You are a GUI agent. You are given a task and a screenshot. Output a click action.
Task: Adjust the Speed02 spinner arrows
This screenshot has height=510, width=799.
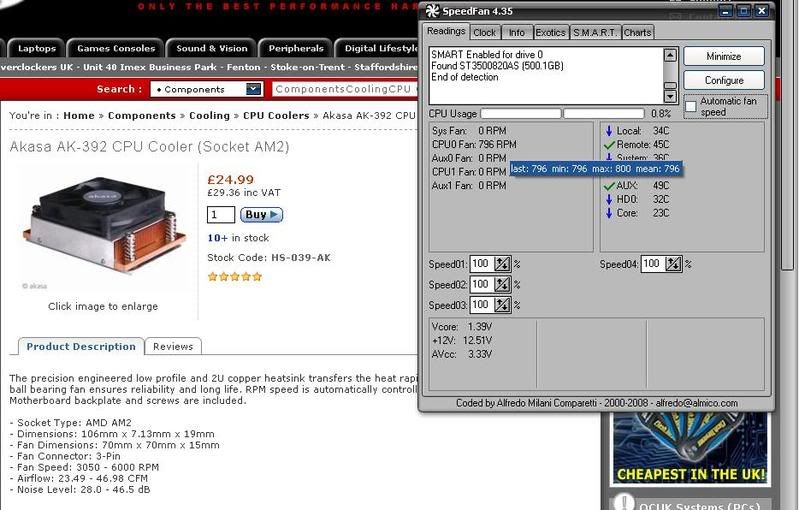[502, 284]
